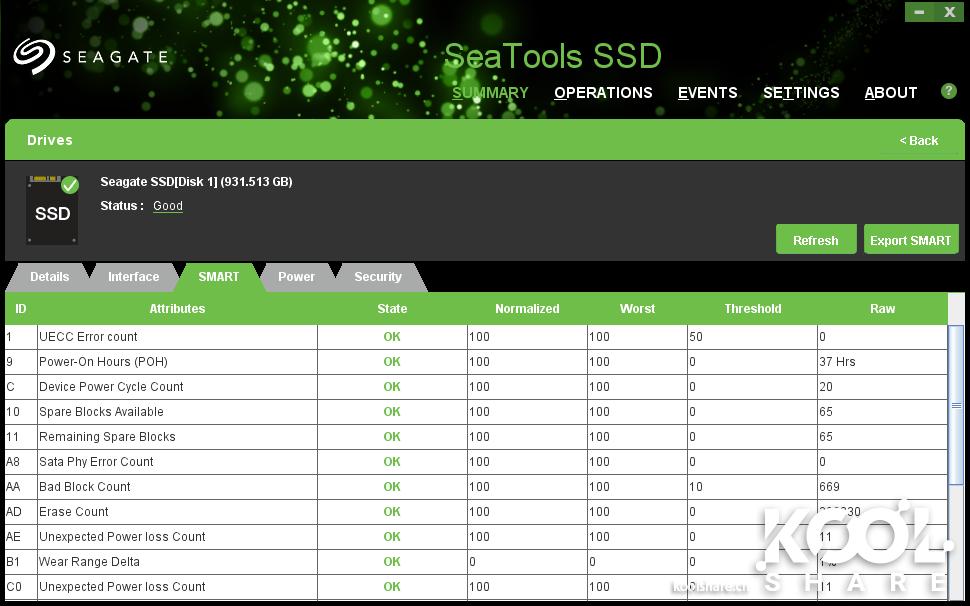Select the Power tab
This screenshot has width=970, height=606.
pyautogui.click(x=296, y=277)
